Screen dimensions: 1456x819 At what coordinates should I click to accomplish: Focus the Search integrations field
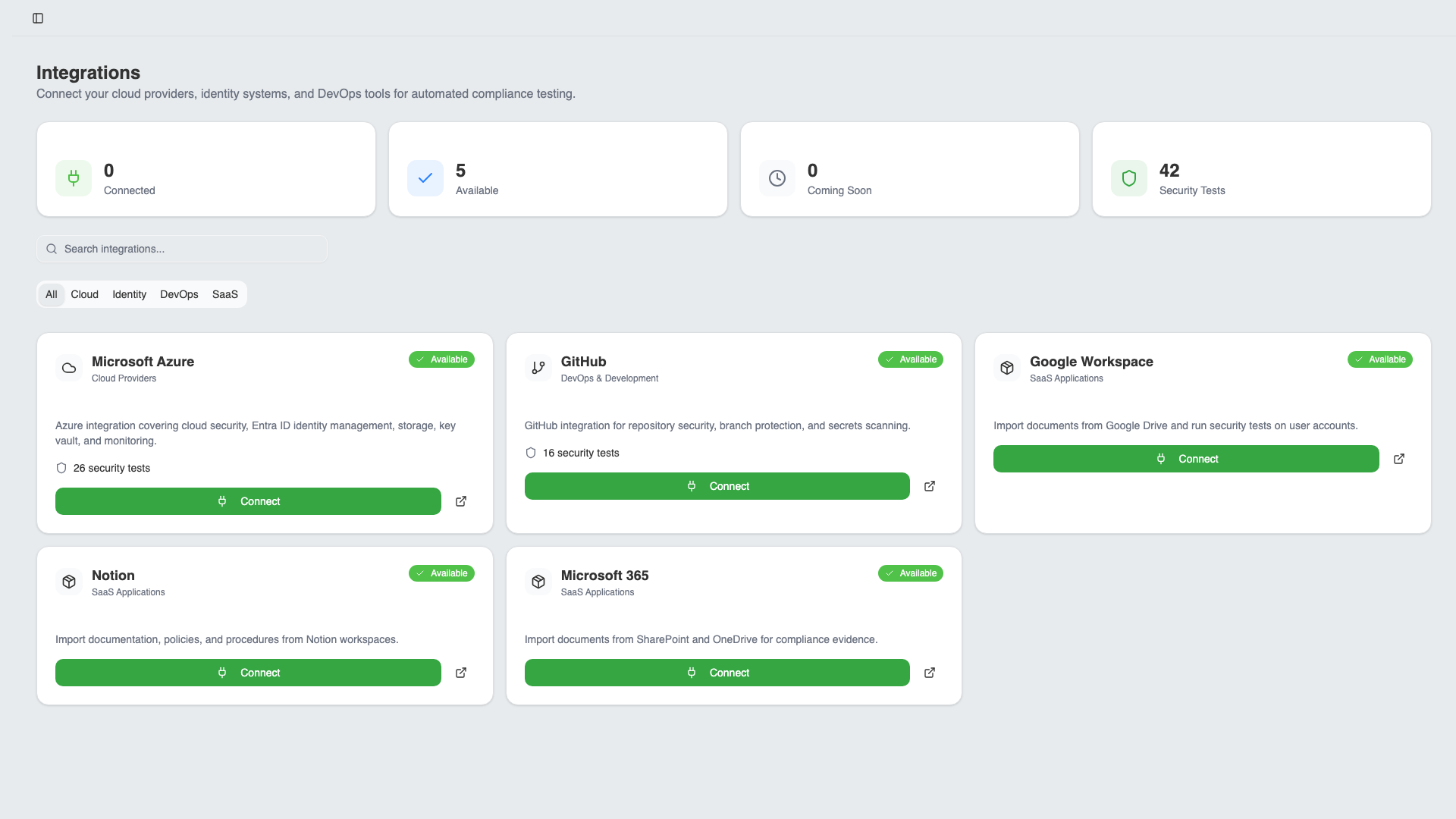(182, 249)
